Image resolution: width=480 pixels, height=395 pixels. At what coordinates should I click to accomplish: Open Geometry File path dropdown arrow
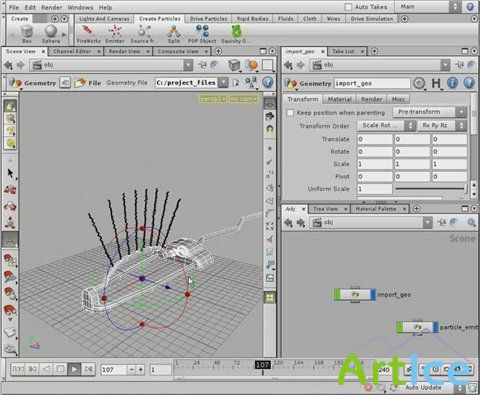(223, 82)
